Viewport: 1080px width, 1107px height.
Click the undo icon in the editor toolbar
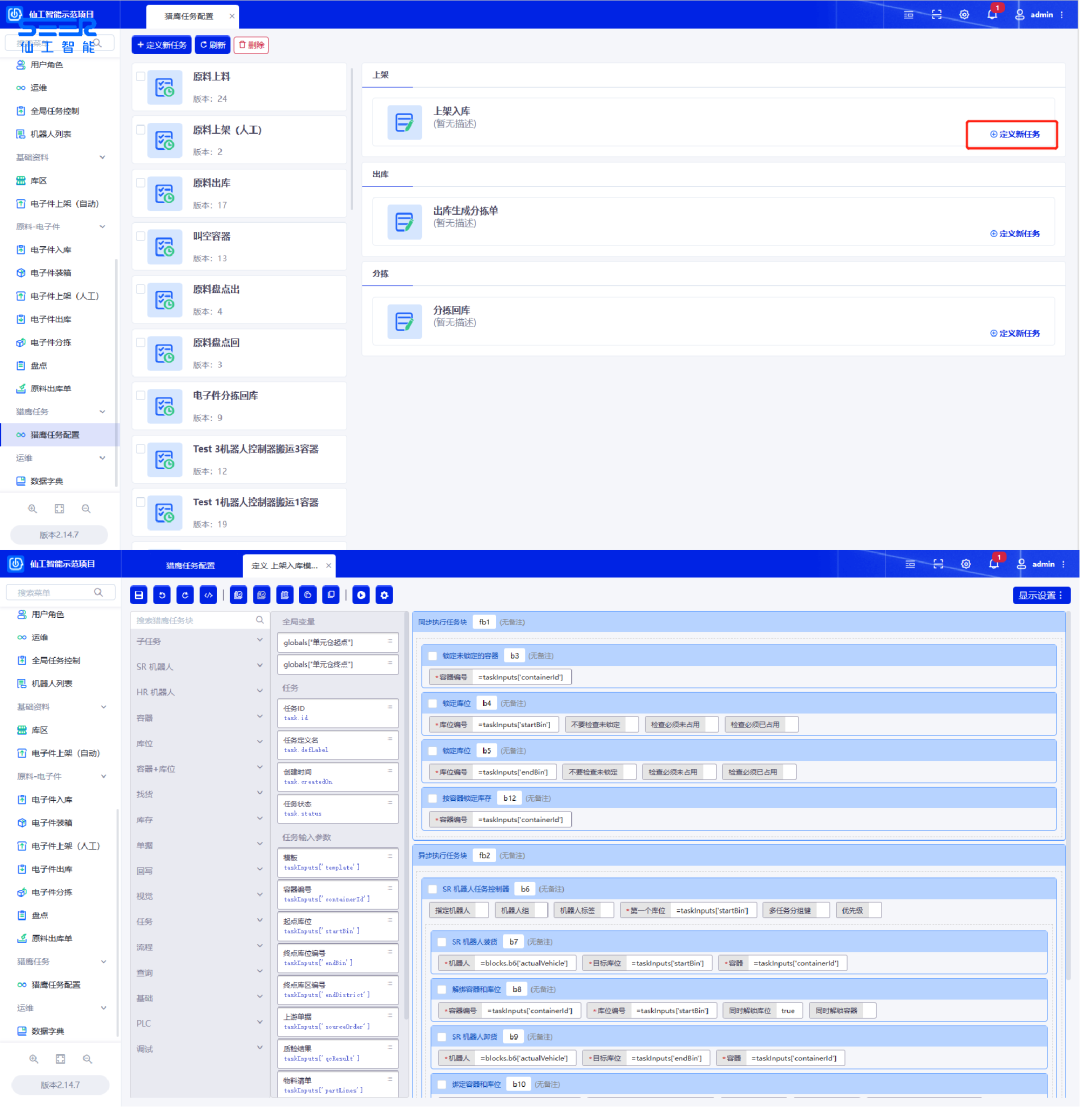coord(162,595)
